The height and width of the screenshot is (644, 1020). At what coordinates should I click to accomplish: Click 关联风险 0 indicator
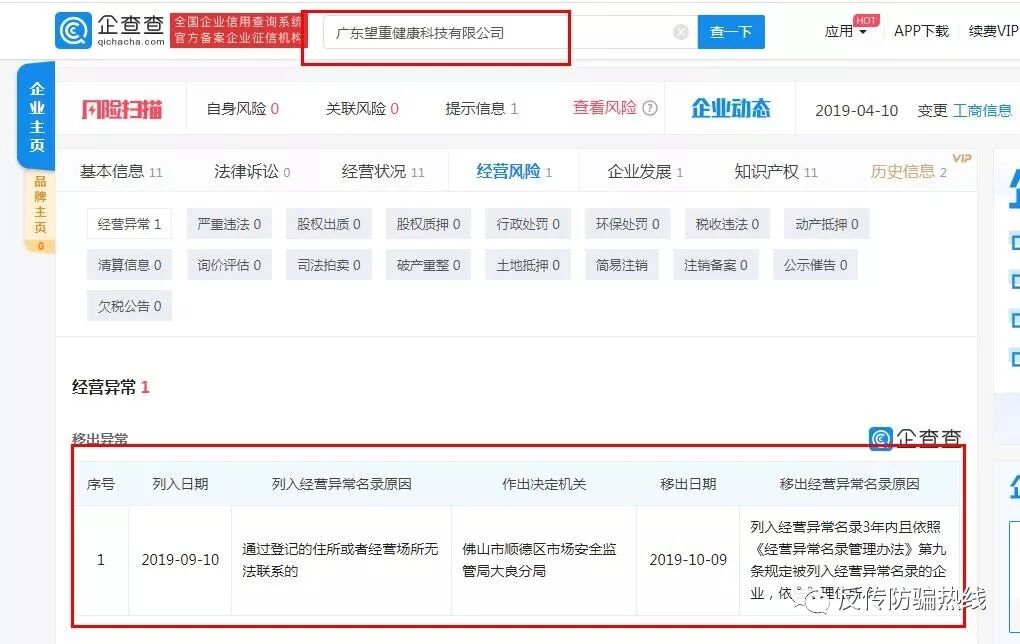tap(362, 109)
